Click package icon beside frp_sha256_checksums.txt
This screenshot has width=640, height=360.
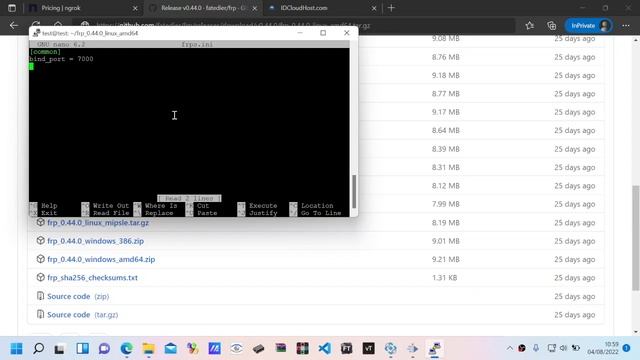point(40,278)
